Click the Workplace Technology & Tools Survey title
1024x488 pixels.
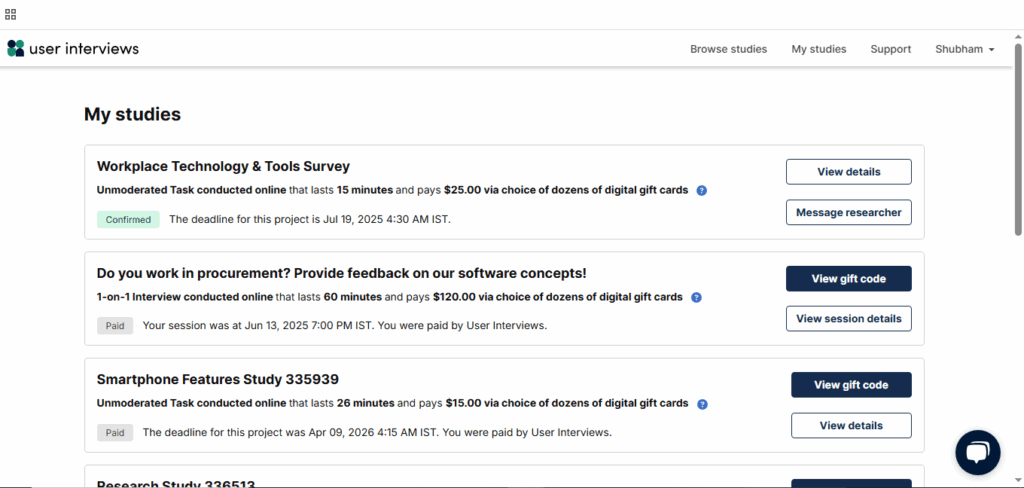(223, 166)
